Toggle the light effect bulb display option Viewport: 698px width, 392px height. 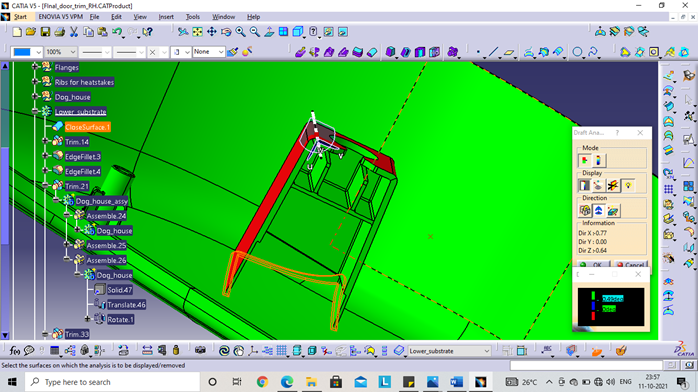coord(628,185)
